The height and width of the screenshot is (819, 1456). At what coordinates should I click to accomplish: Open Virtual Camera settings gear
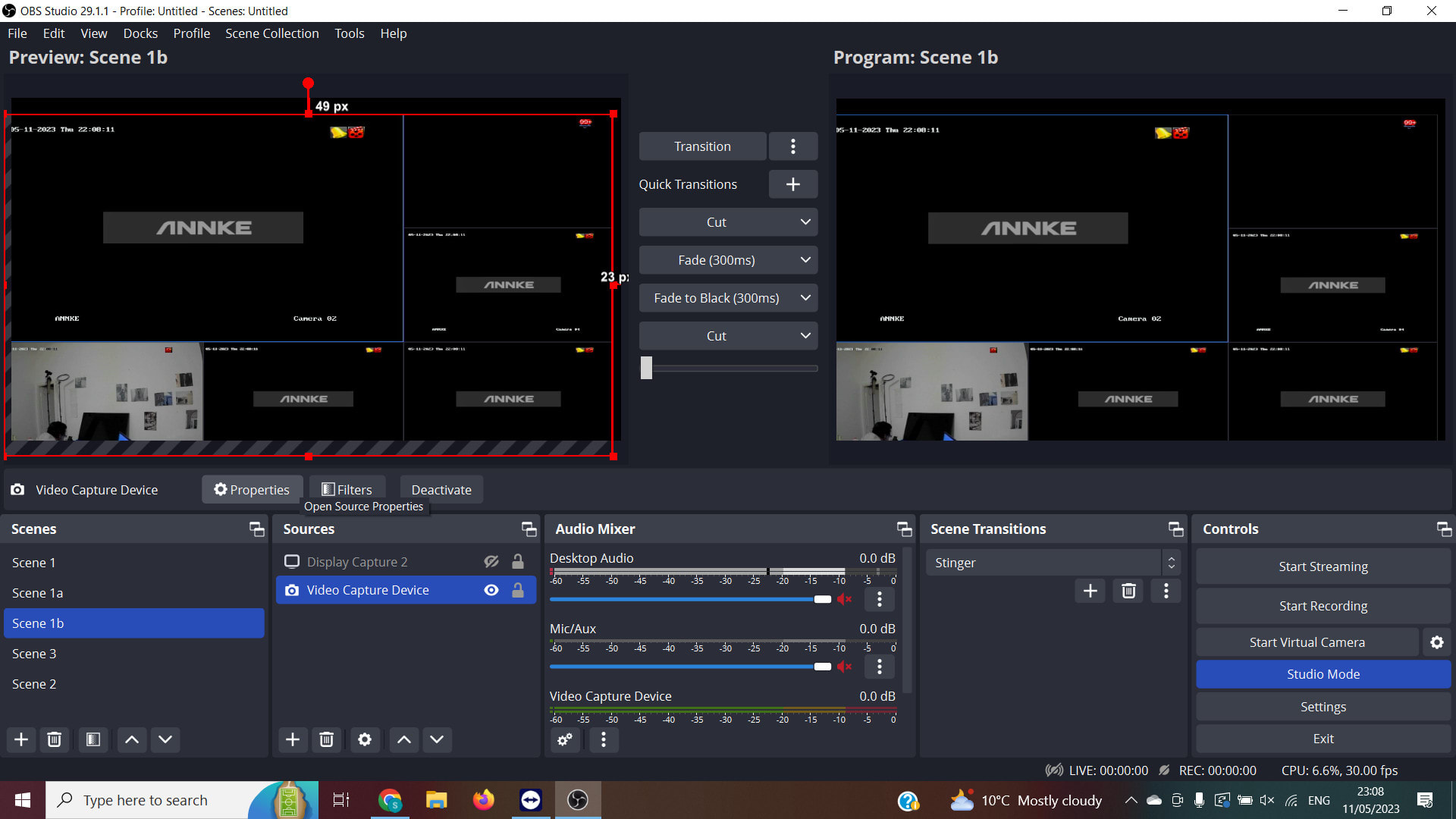click(1436, 642)
